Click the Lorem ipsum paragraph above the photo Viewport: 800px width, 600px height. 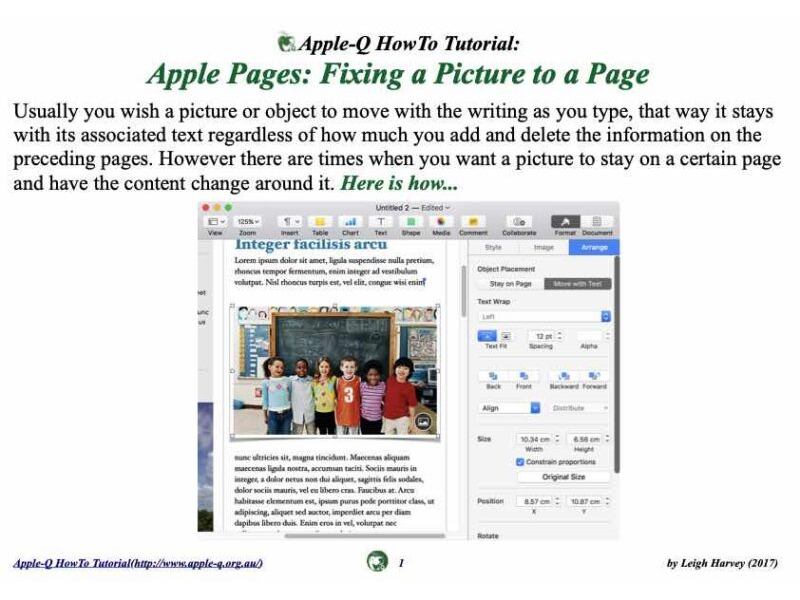pyautogui.click(x=334, y=271)
